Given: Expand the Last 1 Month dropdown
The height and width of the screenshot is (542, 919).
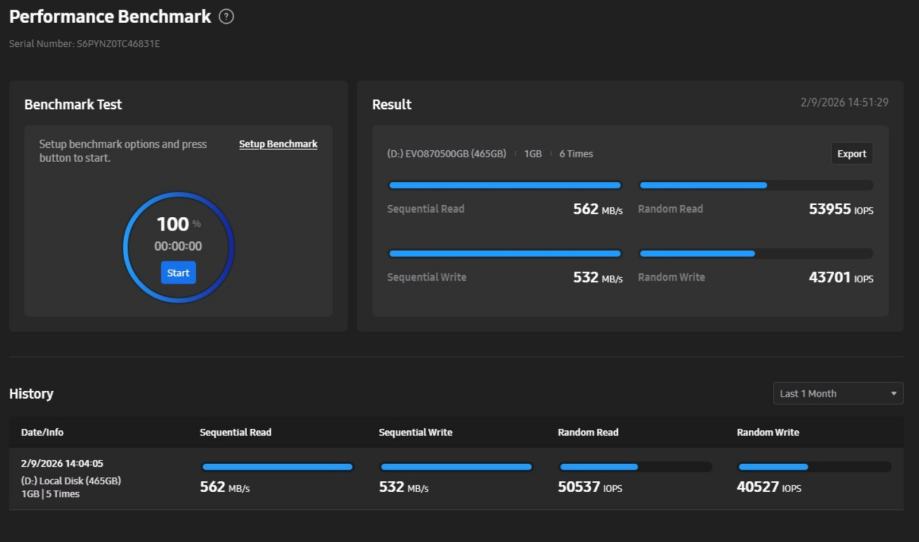Looking at the screenshot, I should 838,394.
